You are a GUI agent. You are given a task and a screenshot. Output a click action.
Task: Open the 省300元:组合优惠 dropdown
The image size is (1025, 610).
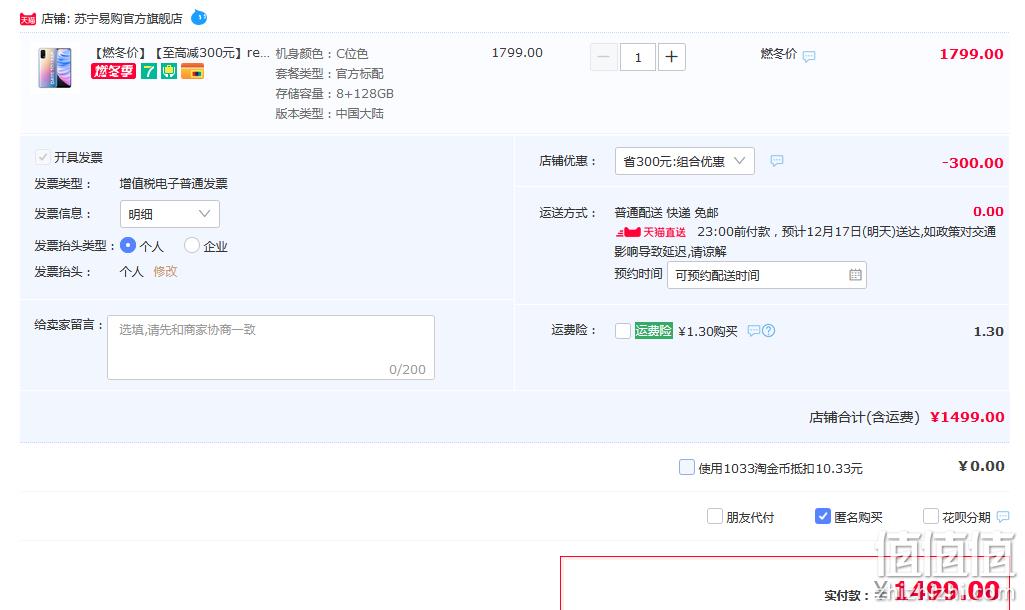(684, 161)
